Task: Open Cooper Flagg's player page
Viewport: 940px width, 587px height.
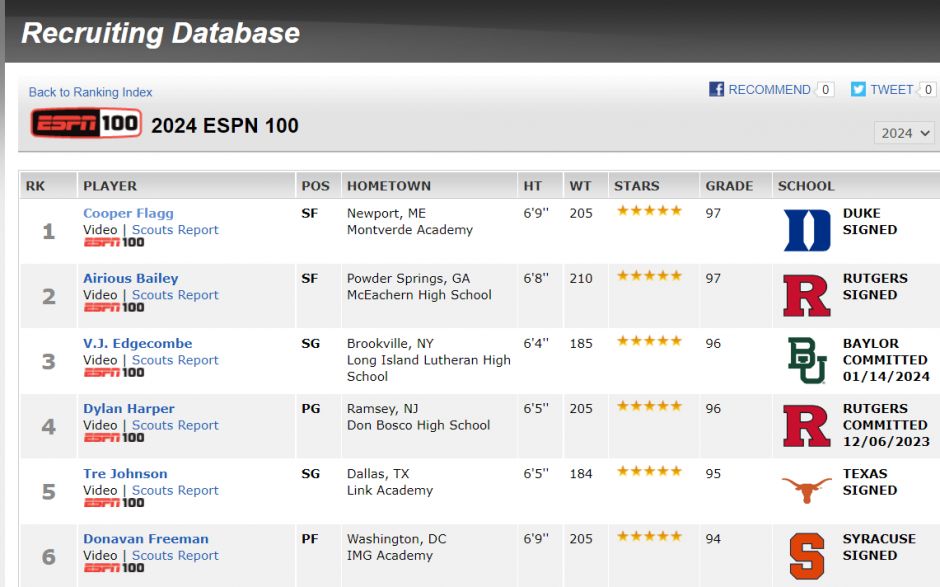Action: 128,213
